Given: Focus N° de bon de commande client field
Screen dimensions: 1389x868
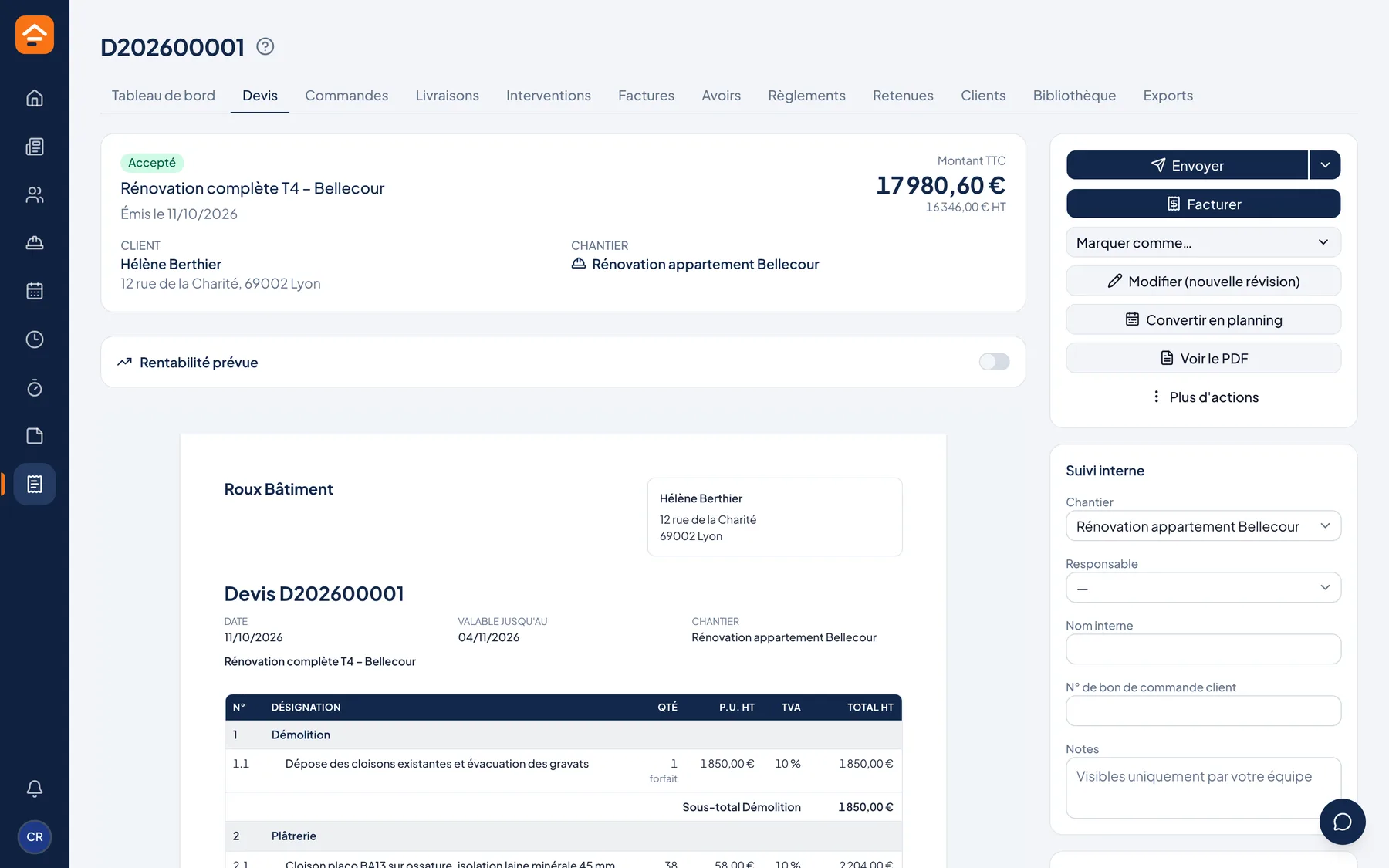Looking at the screenshot, I should point(1203,711).
